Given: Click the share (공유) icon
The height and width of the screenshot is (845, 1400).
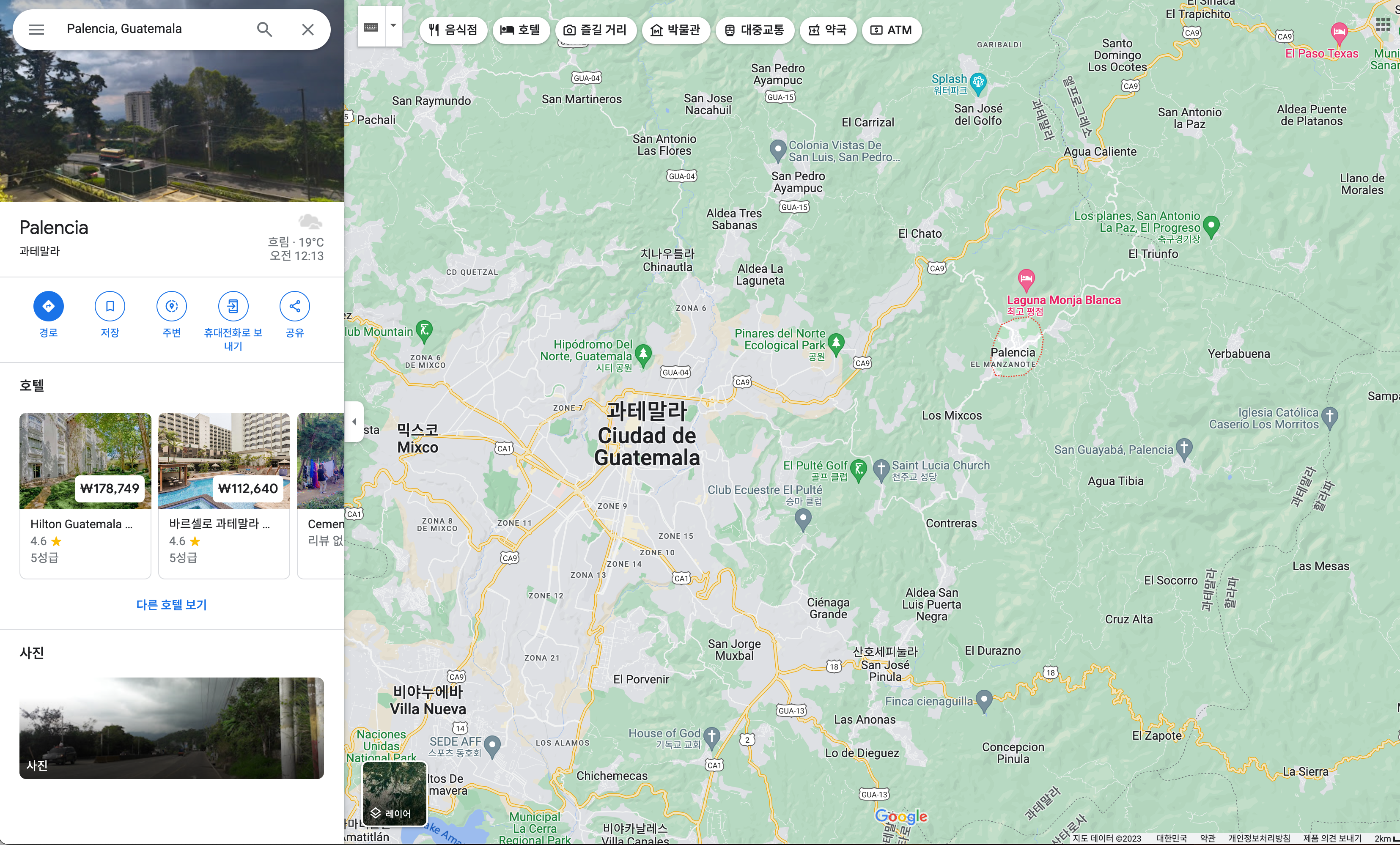Looking at the screenshot, I should (x=294, y=306).
